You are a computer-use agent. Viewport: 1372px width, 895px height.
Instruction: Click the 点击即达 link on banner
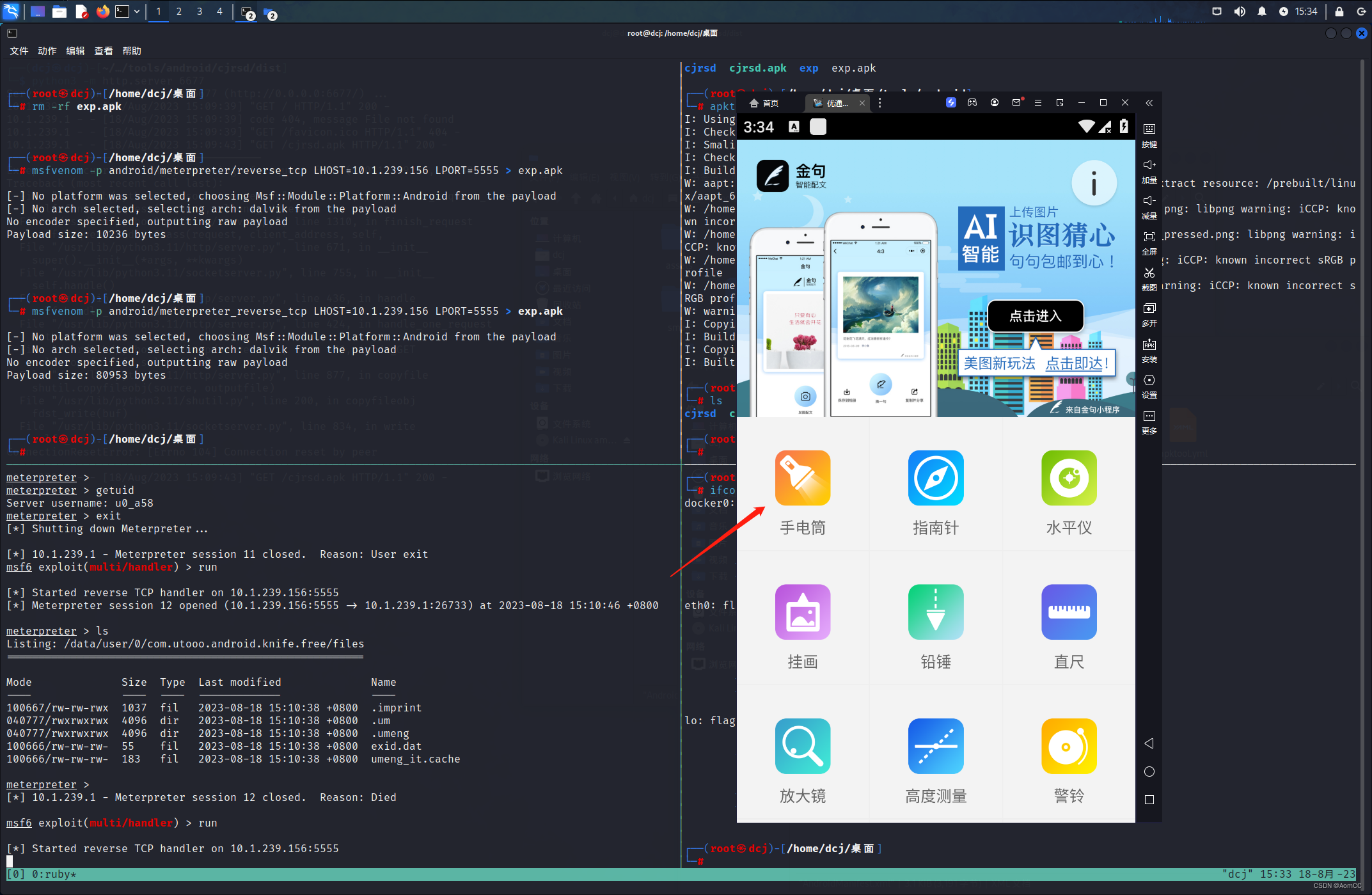click(1076, 363)
